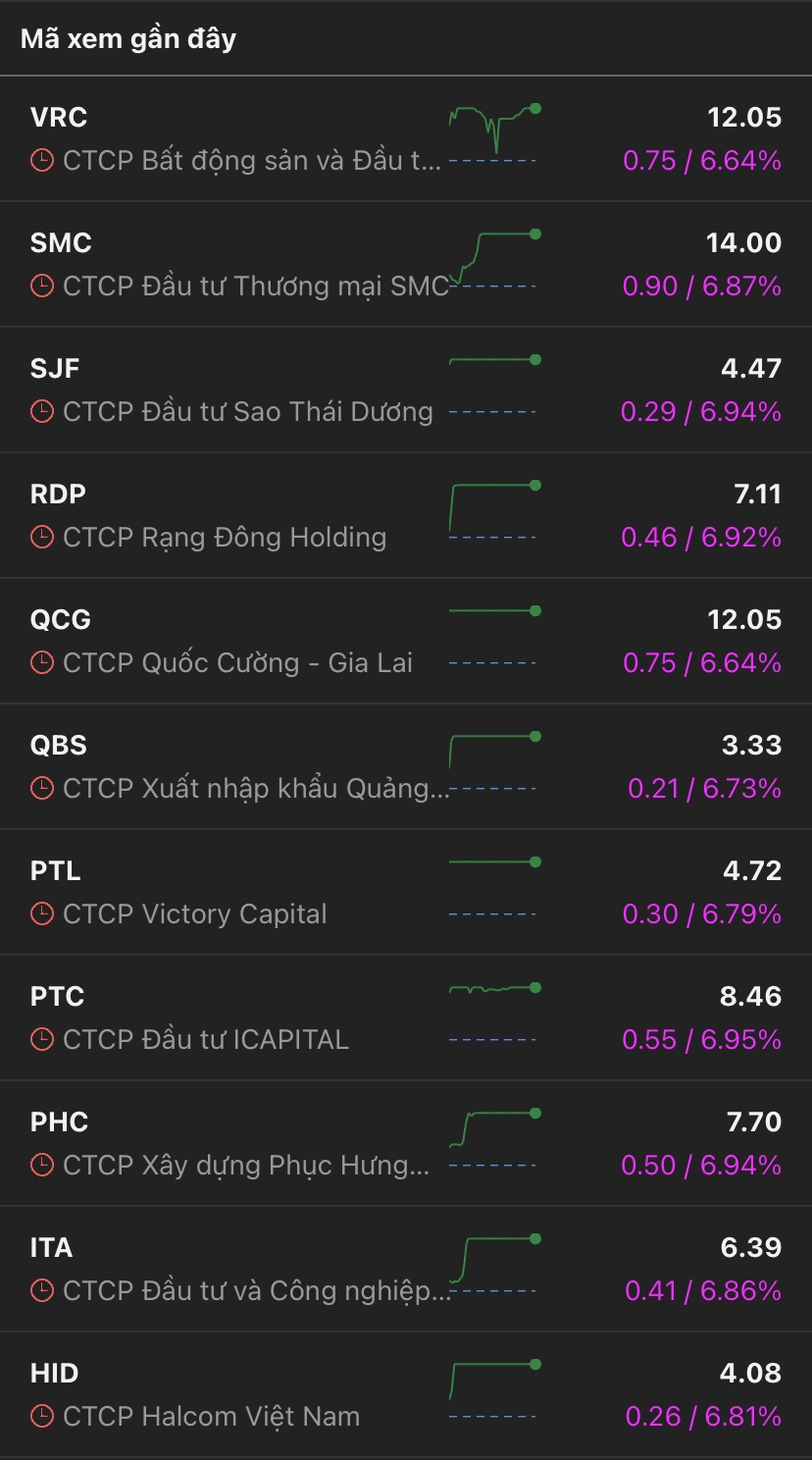Open the PTC intraday sparkline chart

point(494,1010)
